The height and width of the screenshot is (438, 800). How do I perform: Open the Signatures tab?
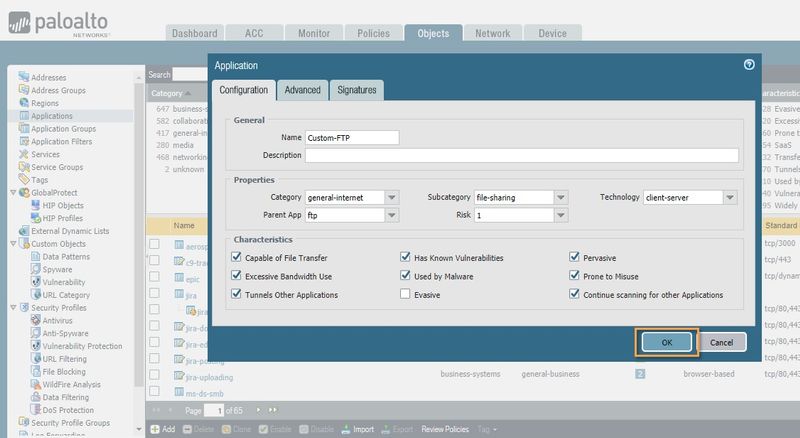click(357, 90)
